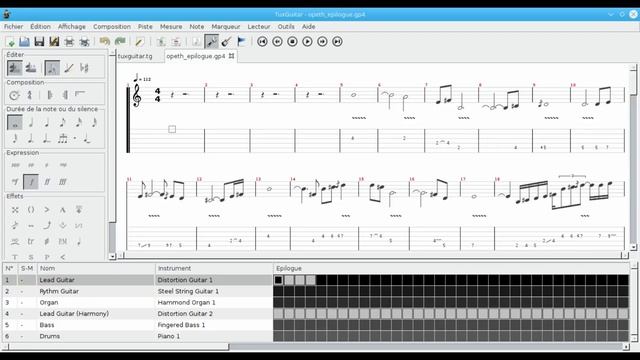Open Print Preview from toolbar
This screenshot has width=640, height=360.
(x=84, y=42)
